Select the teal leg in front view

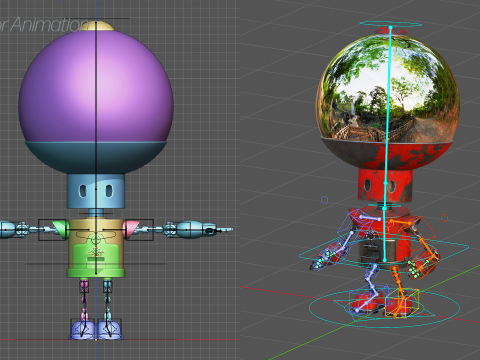107,300
